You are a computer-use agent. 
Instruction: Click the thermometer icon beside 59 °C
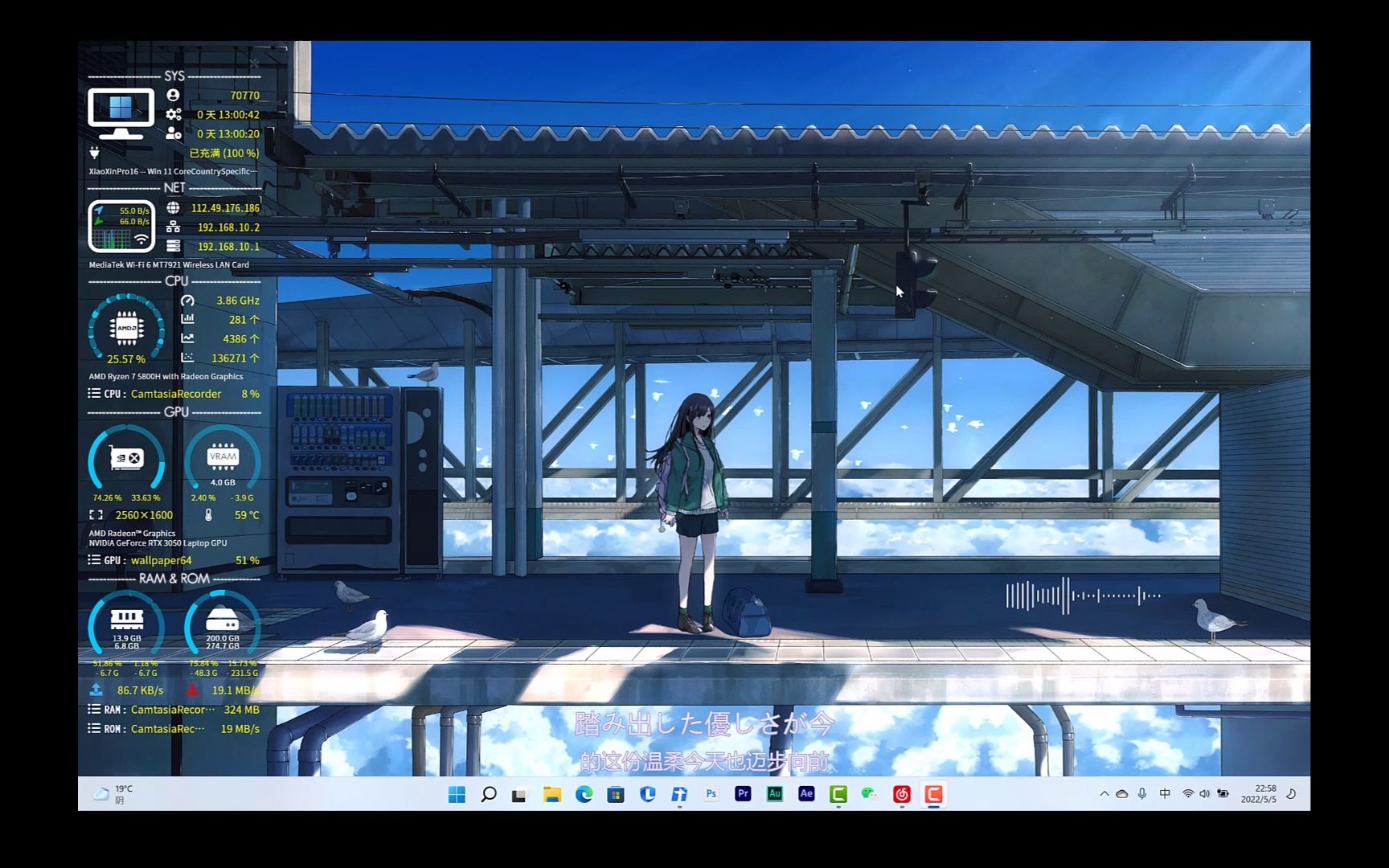tap(208, 515)
